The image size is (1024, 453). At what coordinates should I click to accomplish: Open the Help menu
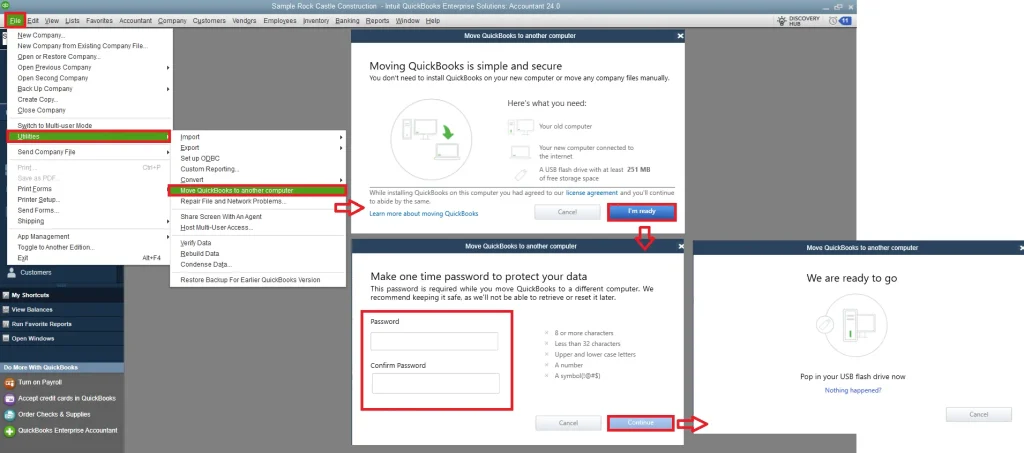433,21
